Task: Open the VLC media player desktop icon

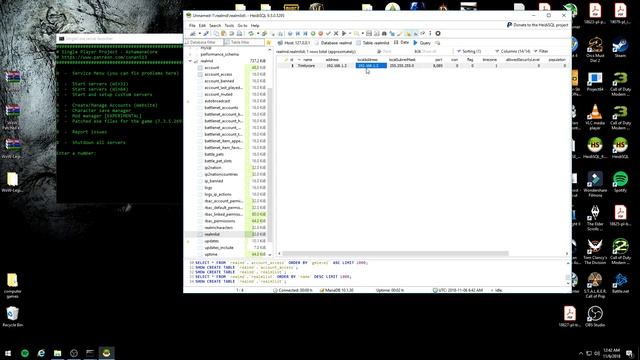Action: point(595,117)
